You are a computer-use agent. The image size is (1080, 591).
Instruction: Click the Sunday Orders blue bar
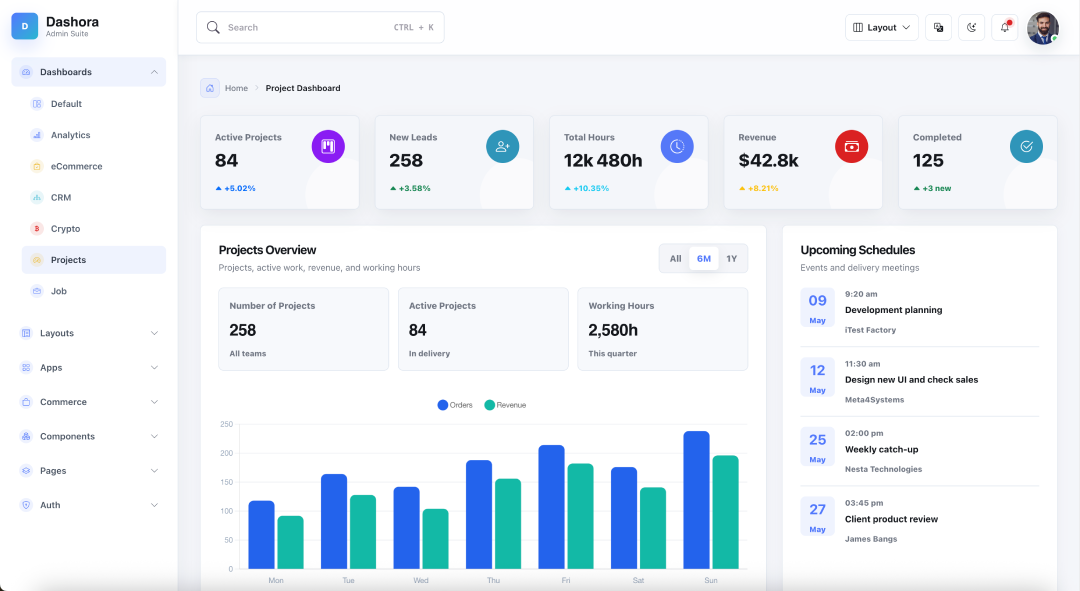point(696,500)
